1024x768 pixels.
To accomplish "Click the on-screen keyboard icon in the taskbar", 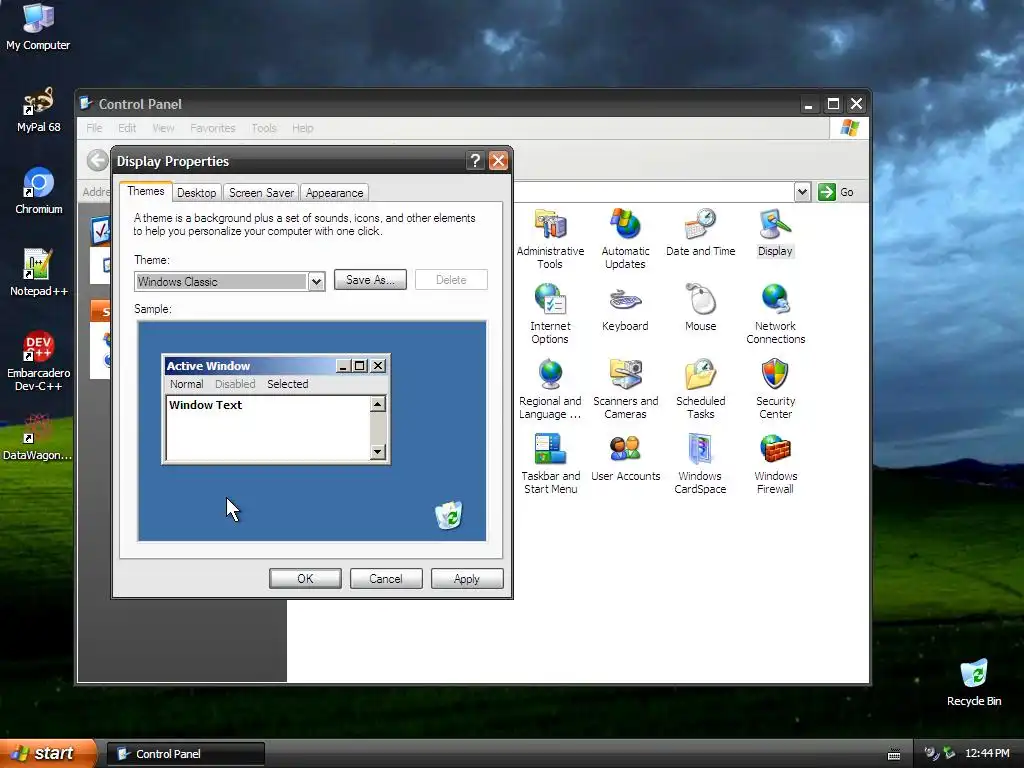I will point(894,754).
